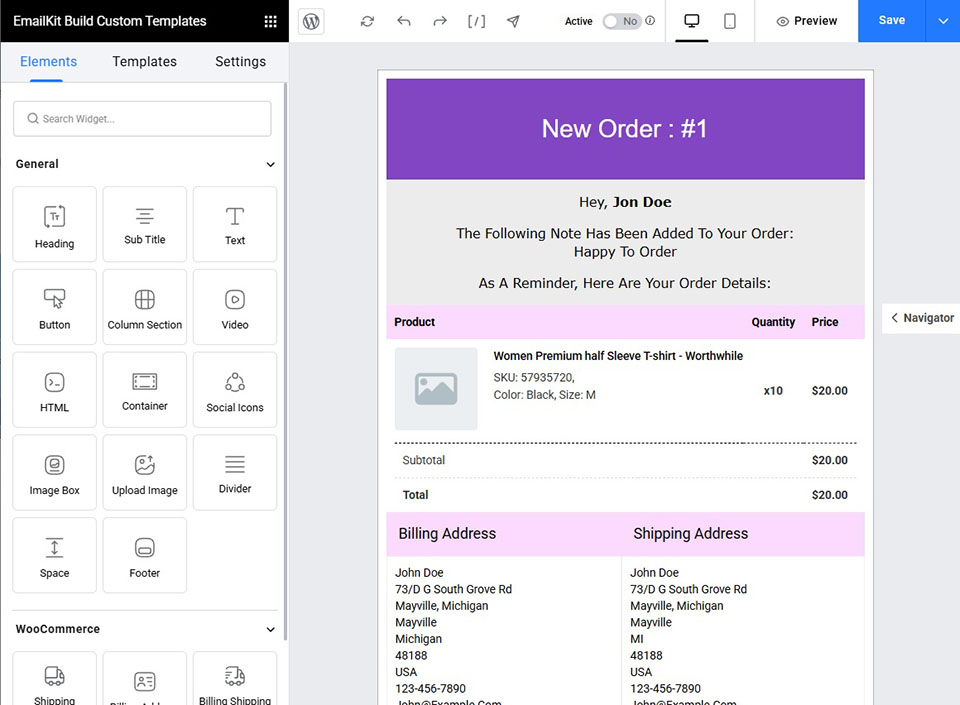Open the apps grid menu icon
This screenshot has width=960, height=705.
(x=270, y=21)
